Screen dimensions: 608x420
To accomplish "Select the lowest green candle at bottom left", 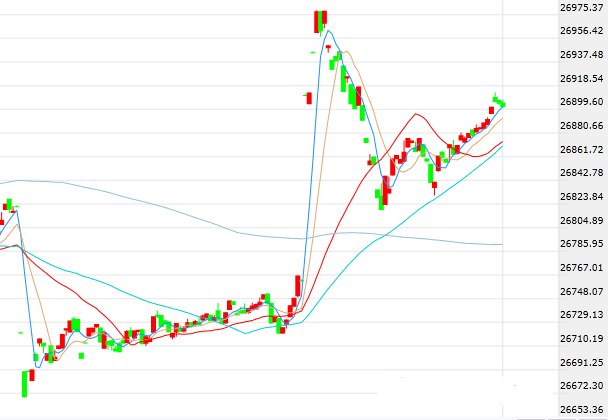I will 25,383.
